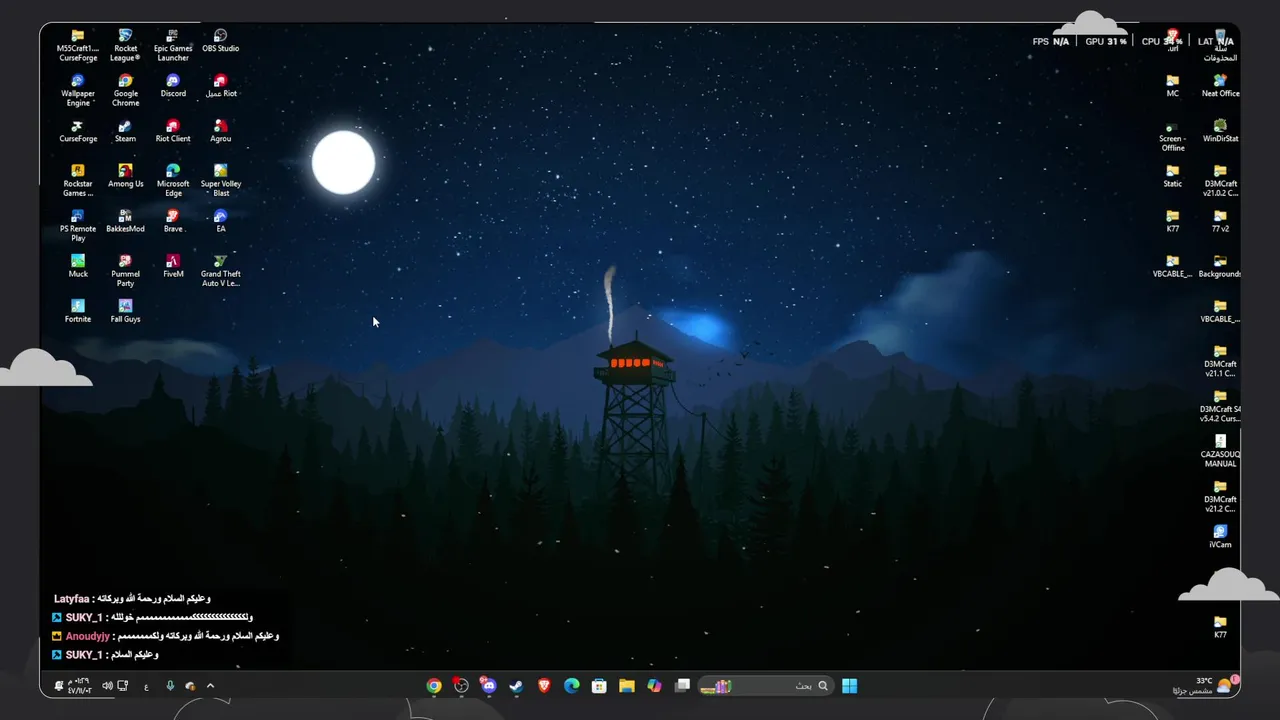The width and height of the screenshot is (1280, 720).
Task: Open File Explorer from the taskbar
Action: 627,686
